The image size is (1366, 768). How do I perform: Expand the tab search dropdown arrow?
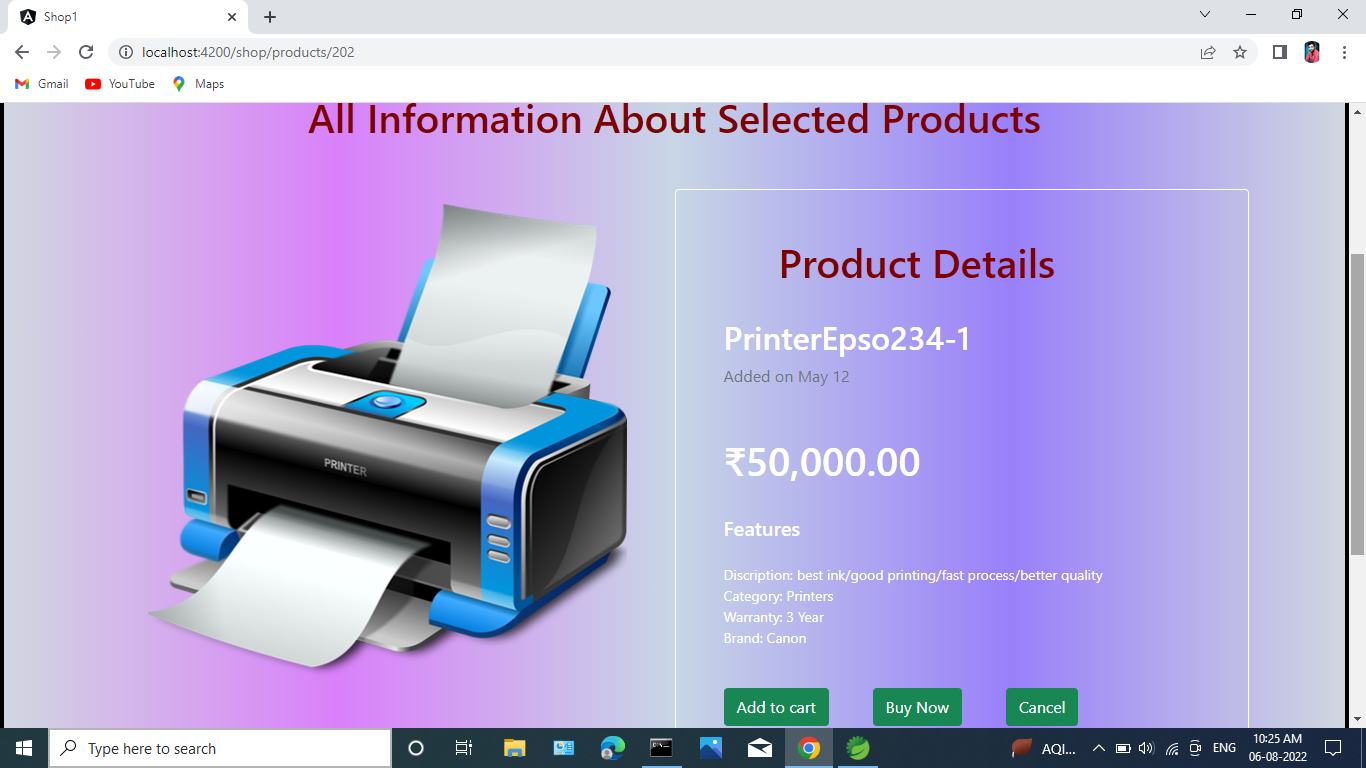[1205, 15]
